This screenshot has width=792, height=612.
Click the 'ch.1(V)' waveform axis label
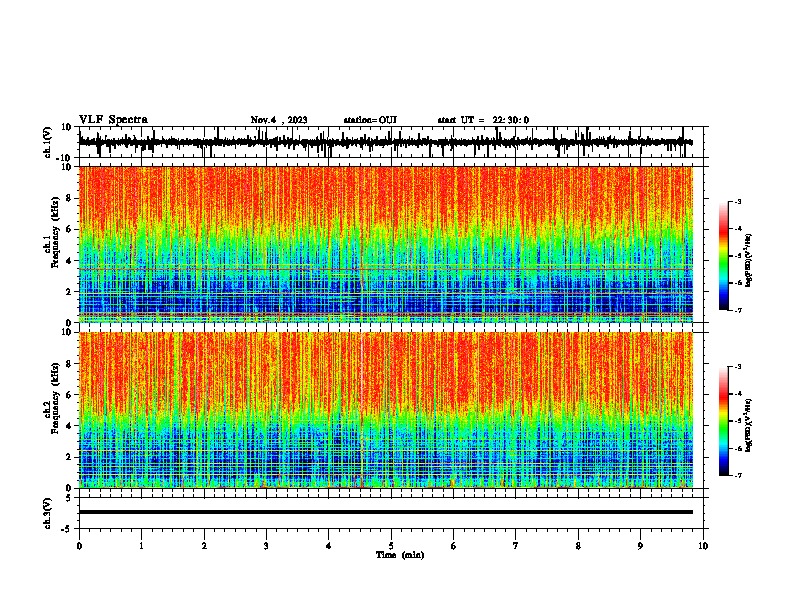pos(48,142)
